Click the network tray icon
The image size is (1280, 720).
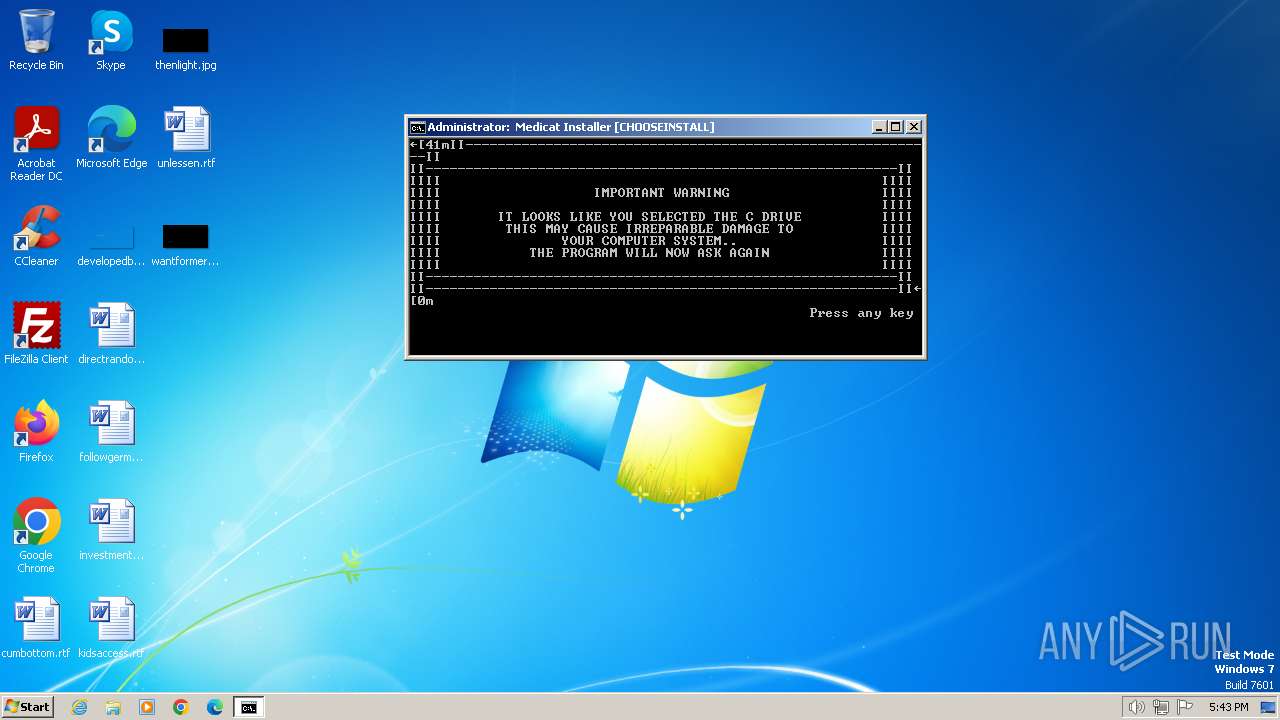[x=1161, y=707]
